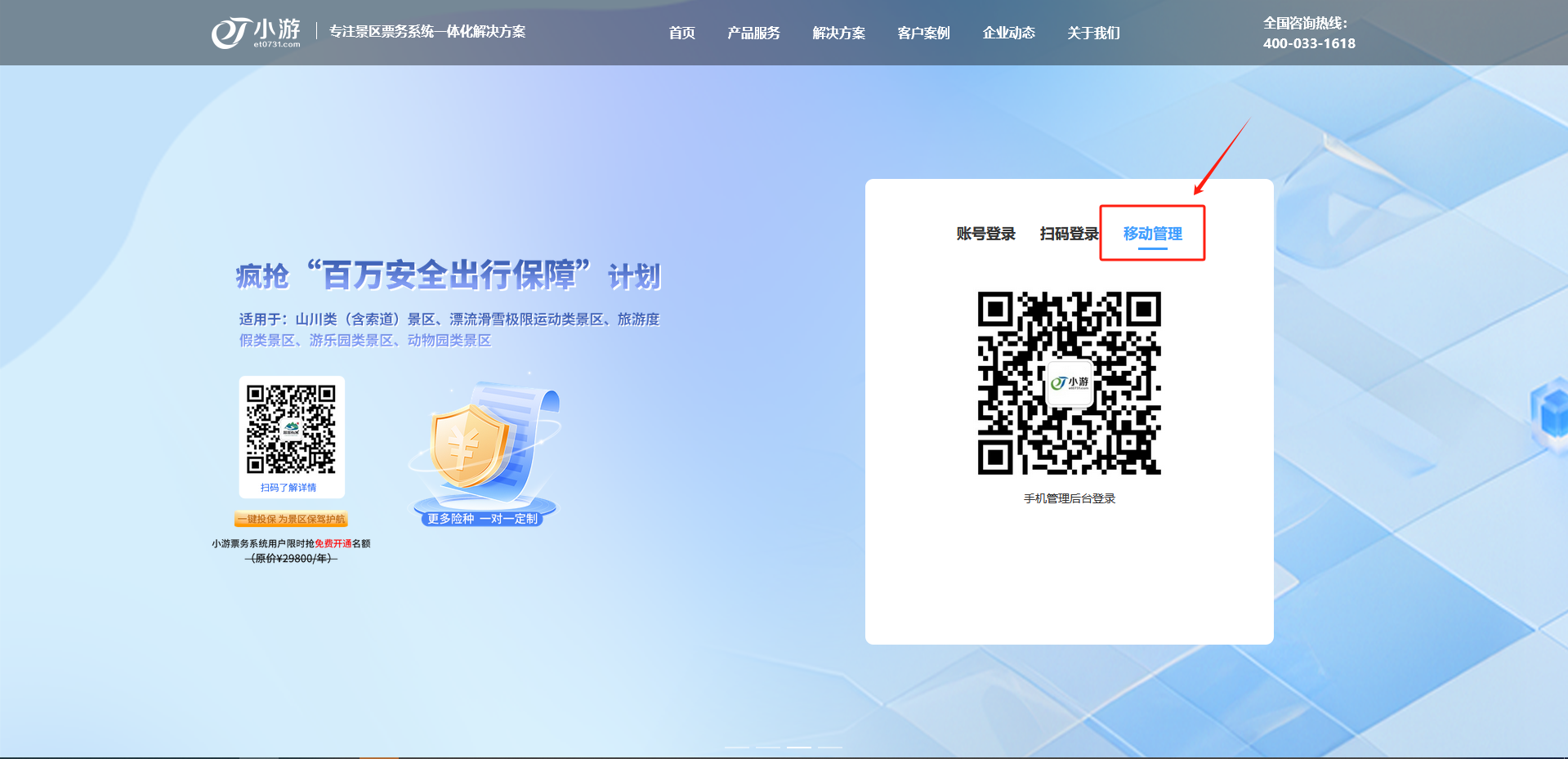Jump to last carousel slide indicator
Screen dimensions: 1568x759
pos(830,747)
